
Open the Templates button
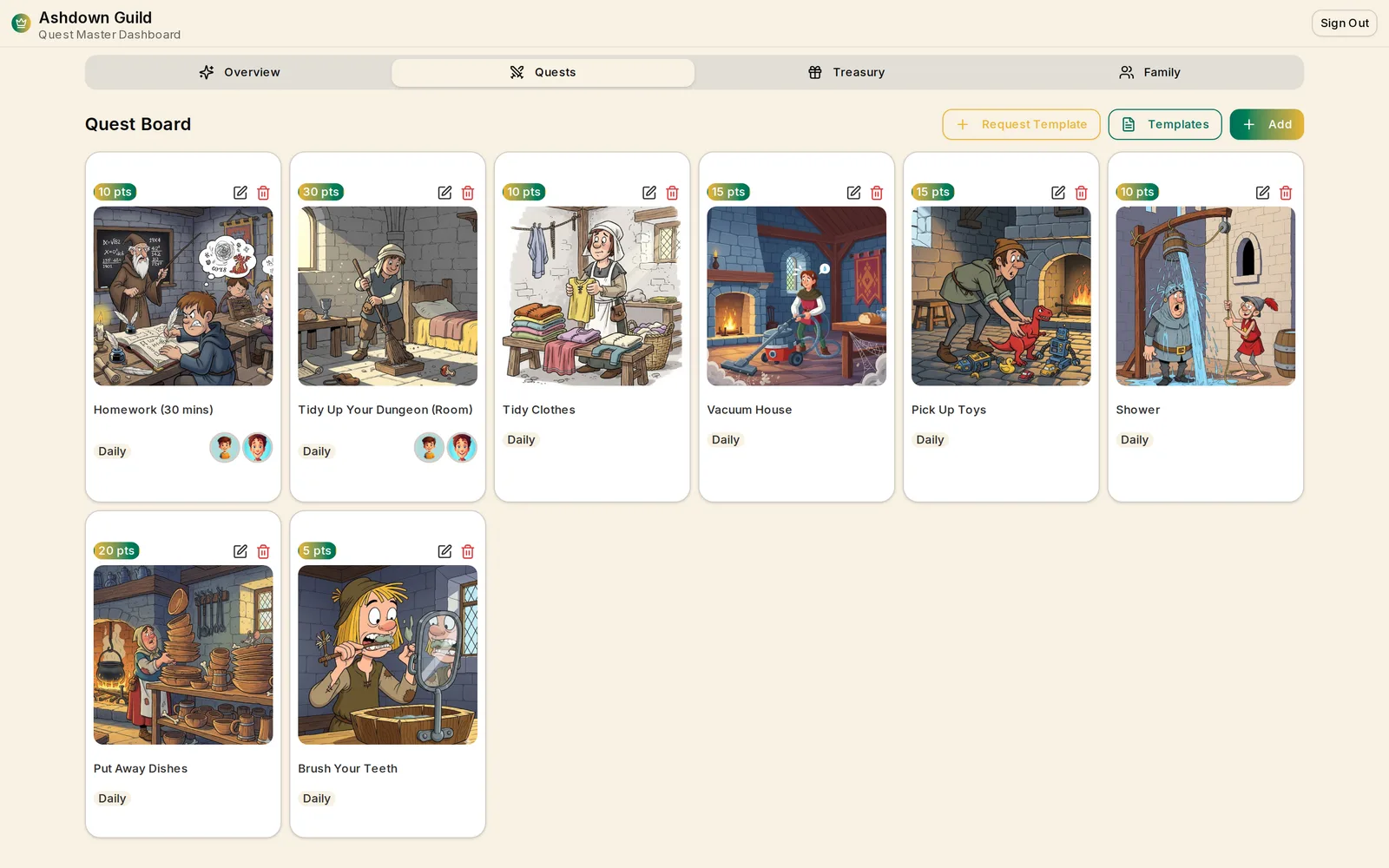(x=1165, y=124)
